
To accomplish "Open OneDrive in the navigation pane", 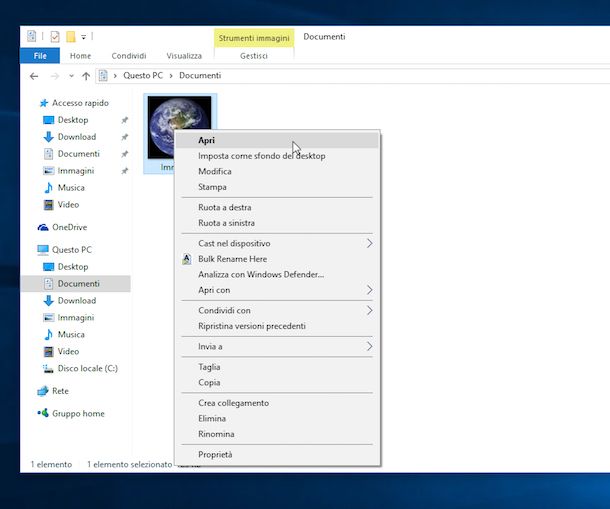I will point(68,227).
